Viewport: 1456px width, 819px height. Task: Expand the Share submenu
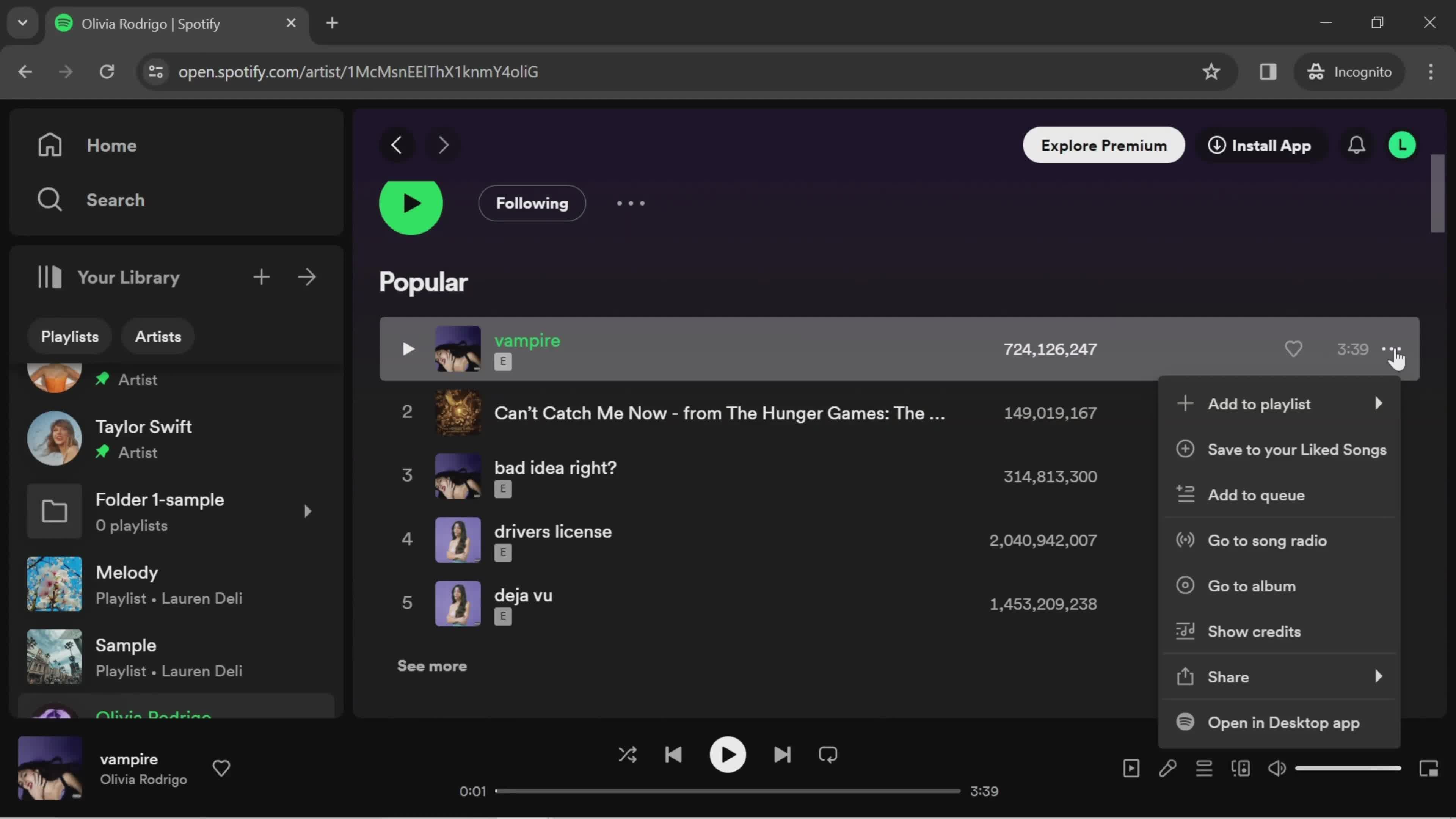1280,677
